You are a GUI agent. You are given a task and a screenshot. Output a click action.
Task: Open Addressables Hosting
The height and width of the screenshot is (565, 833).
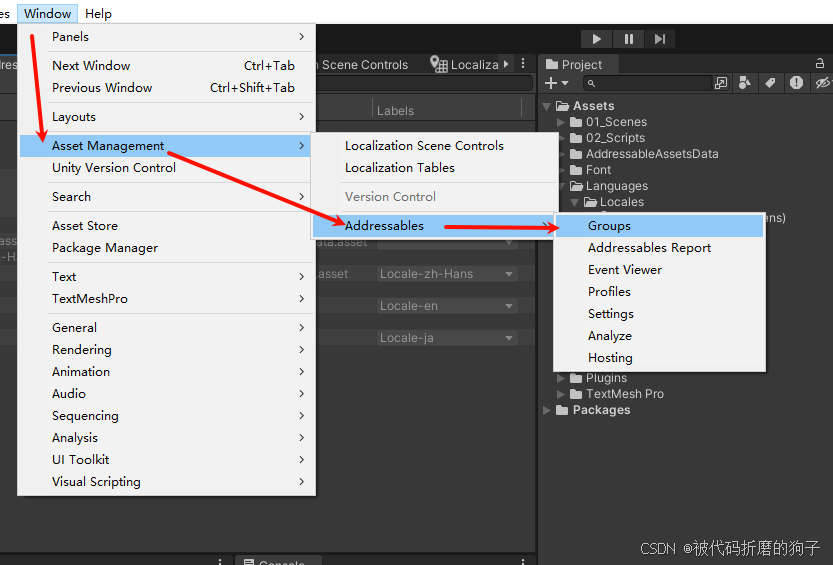[x=659, y=358]
